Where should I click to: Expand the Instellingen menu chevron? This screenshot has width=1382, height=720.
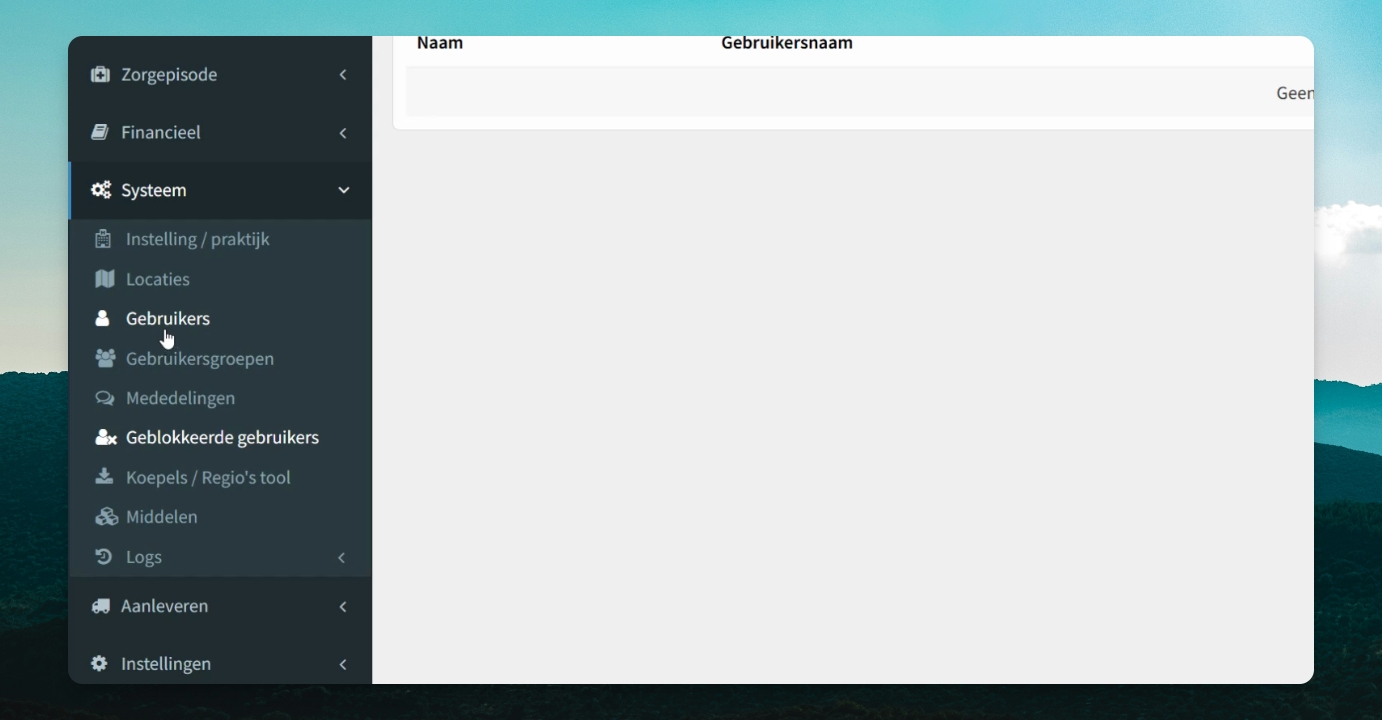(343, 664)
